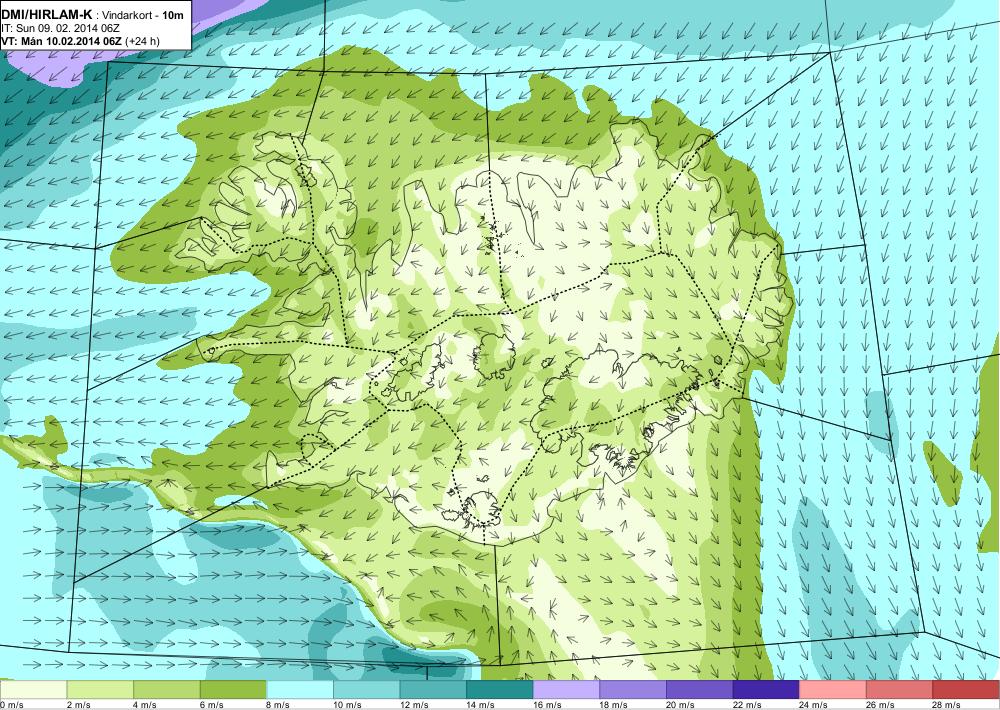Select the salmon 26 m/s legend swatch
The width and height of the screenshot is (1000, 710).
tap(899, 690)
